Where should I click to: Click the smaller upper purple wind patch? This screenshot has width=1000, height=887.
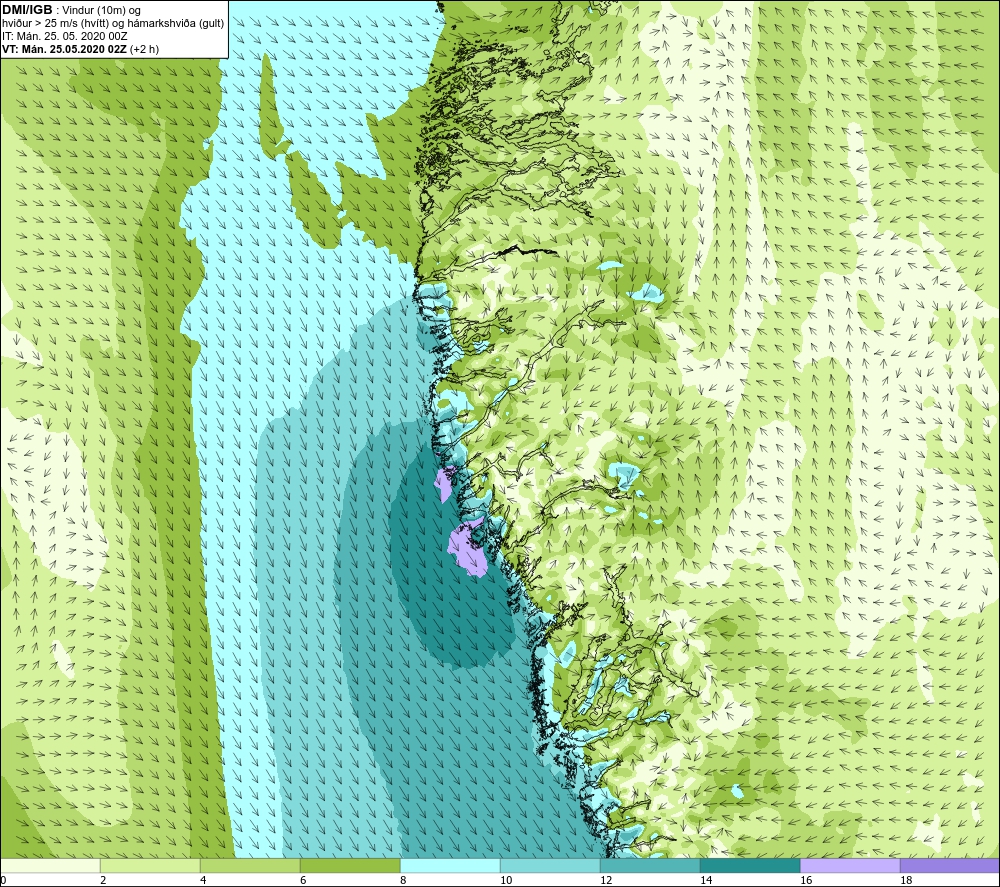click(445, 483)
